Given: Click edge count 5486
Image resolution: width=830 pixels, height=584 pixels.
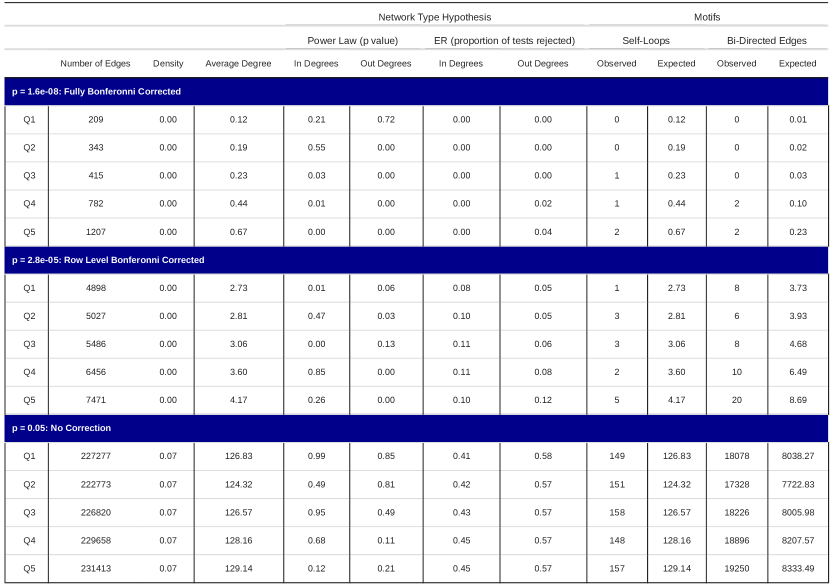Looking at the screenshot, I should point(96,344).
